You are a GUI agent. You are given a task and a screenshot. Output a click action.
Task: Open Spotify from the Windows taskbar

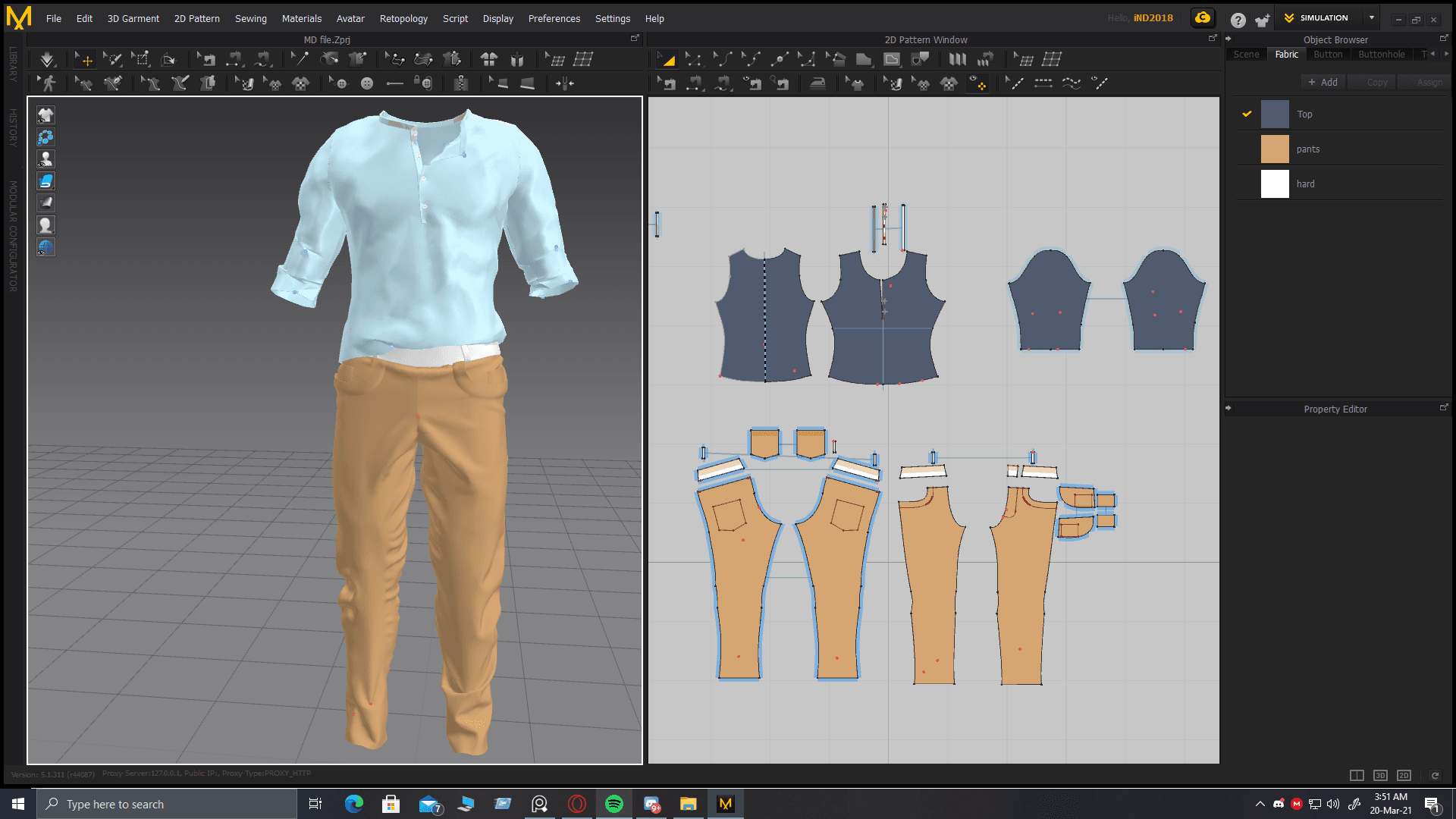613,804
